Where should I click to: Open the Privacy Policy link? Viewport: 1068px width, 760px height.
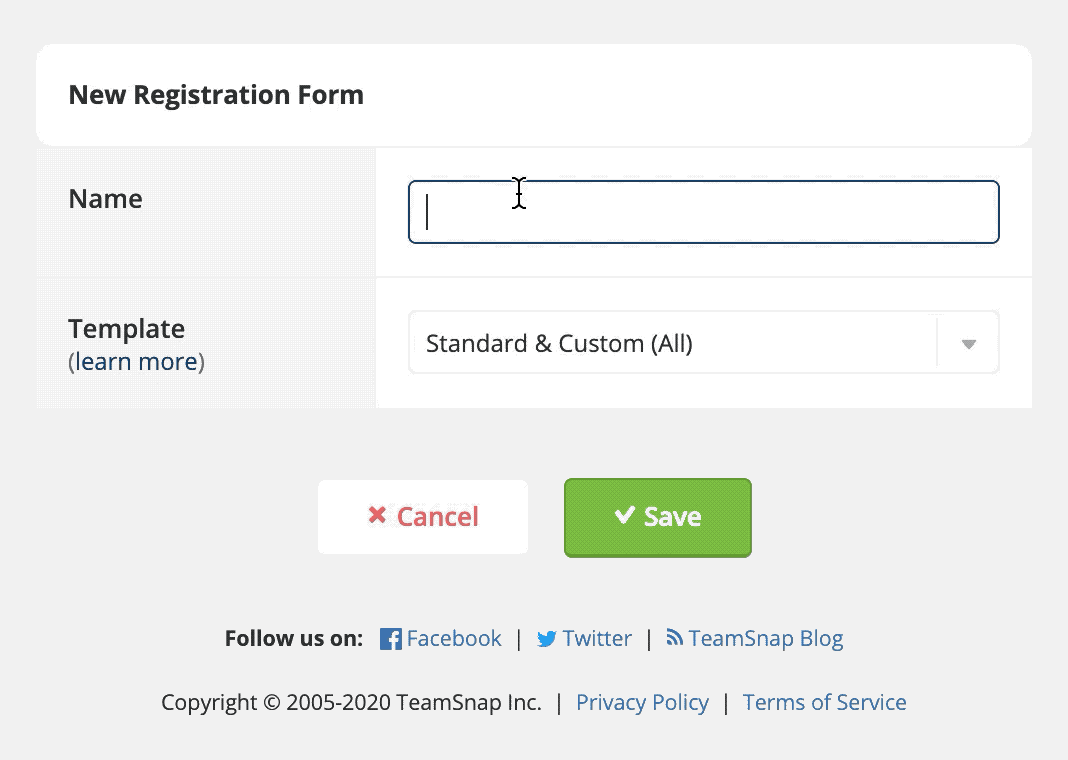tap(642, 703)
